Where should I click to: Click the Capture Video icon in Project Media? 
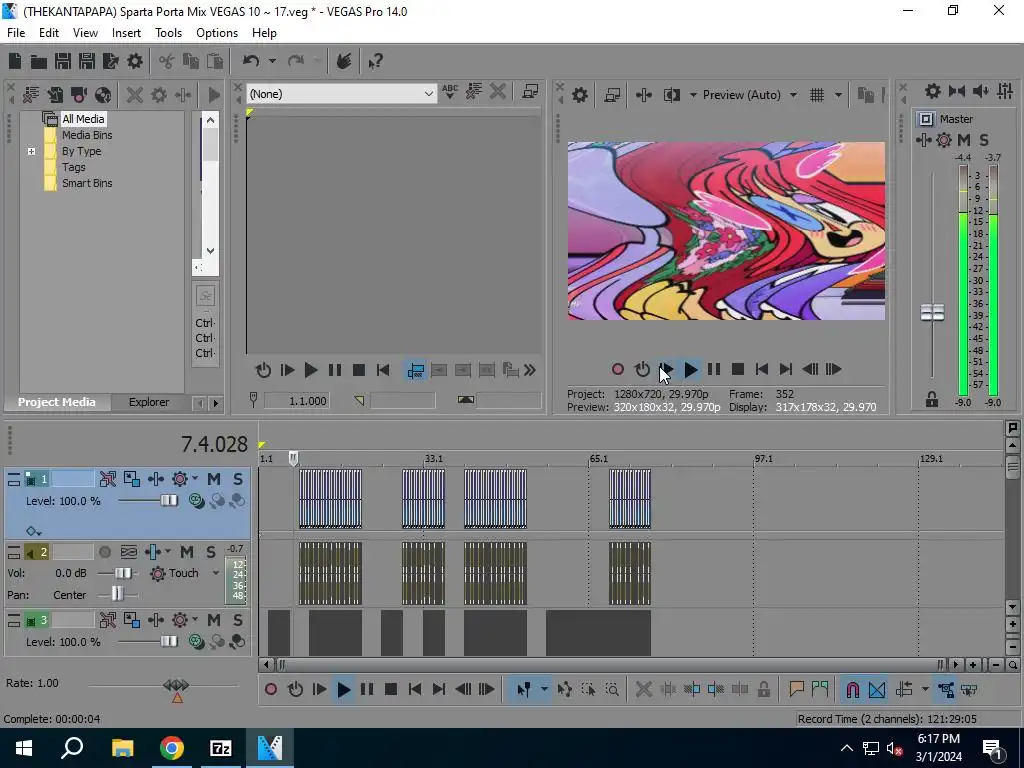pyautogui.click(x=79, y=95)
